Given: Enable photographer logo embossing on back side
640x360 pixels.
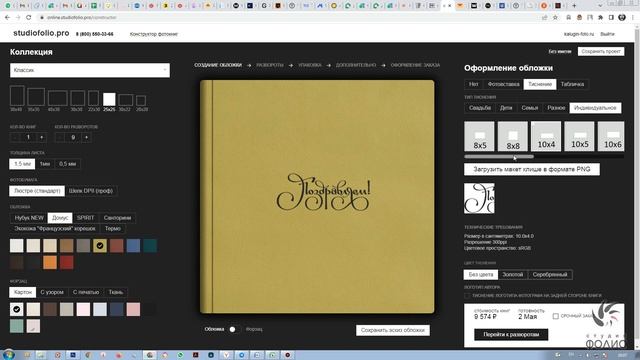Looking at the screenshot, I should point(467,295).
